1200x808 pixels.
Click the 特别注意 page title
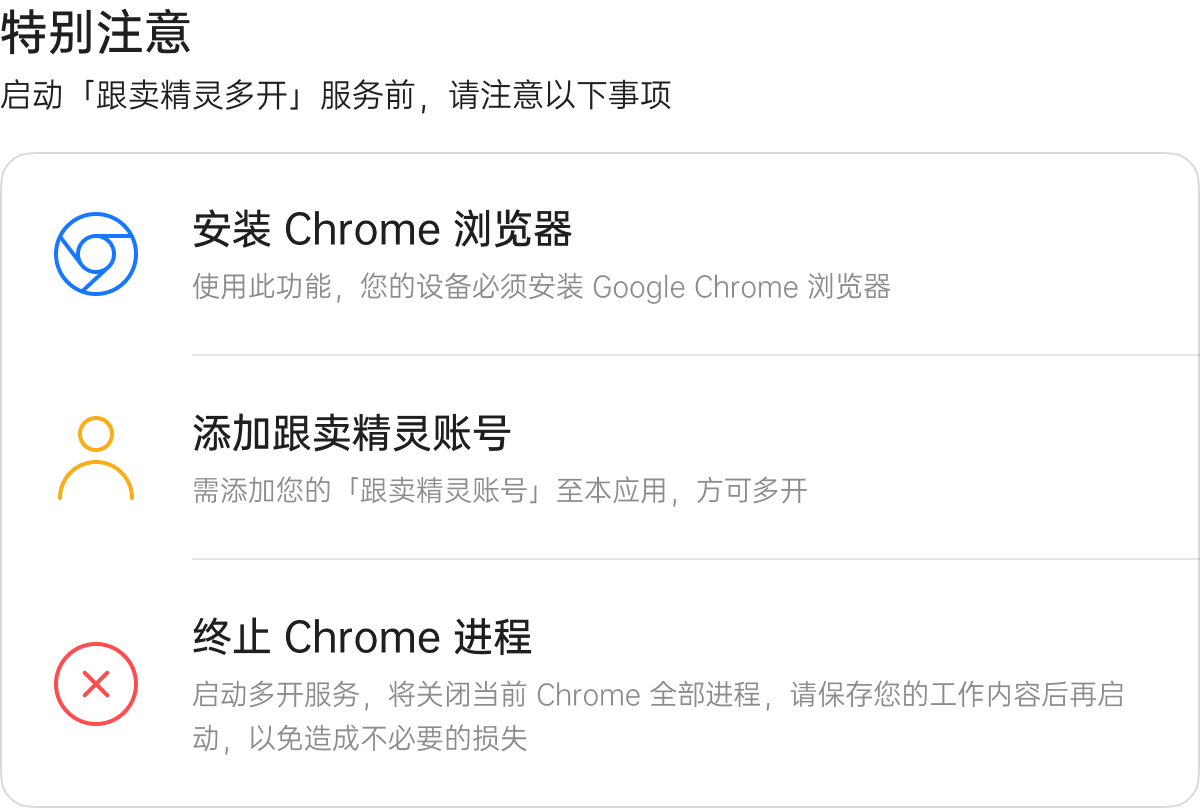95,33
